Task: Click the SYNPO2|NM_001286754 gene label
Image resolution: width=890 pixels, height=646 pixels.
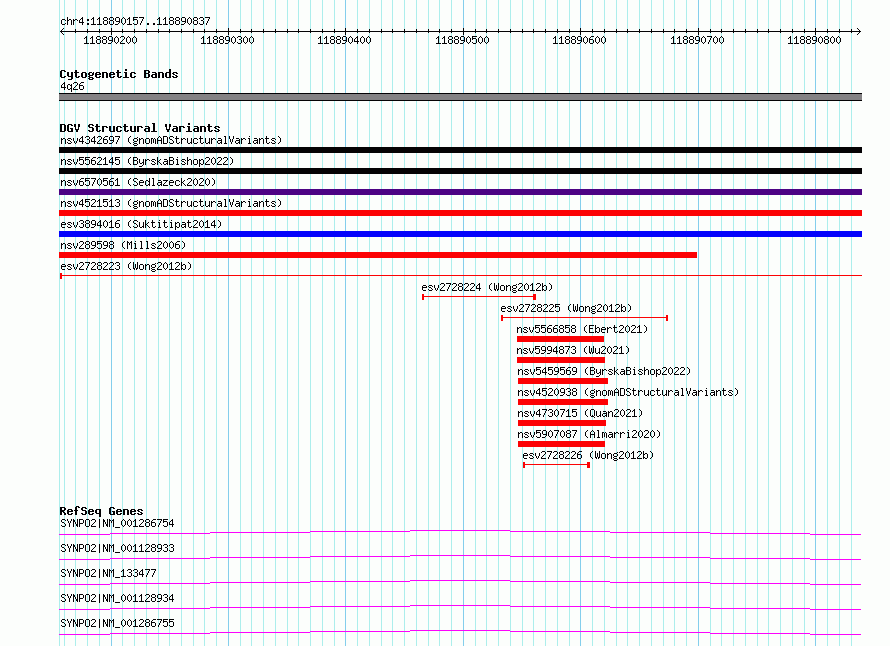Action: pyautogui.click(x=117, y=523)
